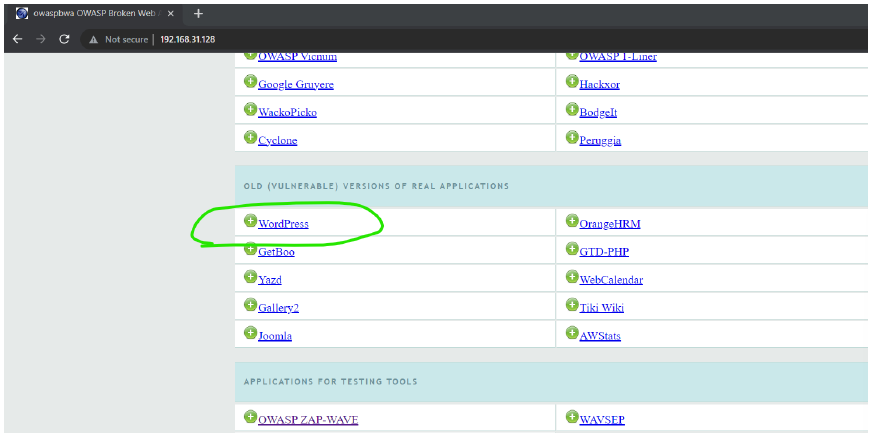The width and height of the screenshot is (872, 437).
Task: Expand the green plus beside Joomla
Action: click(250, 333)
